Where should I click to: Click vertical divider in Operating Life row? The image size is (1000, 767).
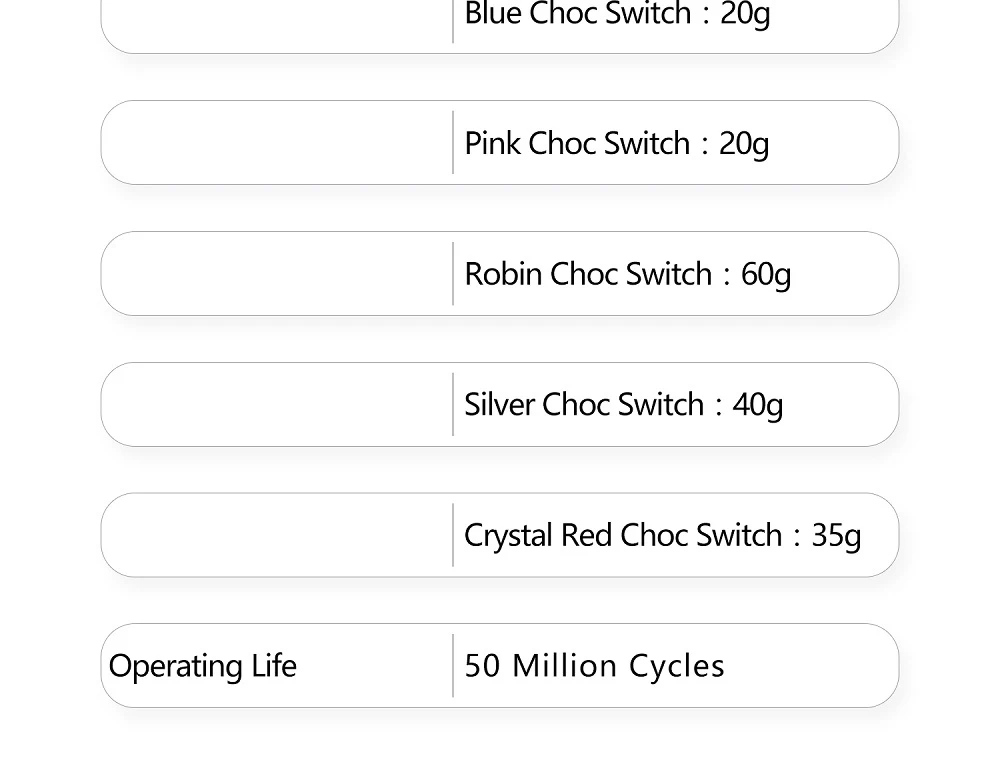pos(453,666)
